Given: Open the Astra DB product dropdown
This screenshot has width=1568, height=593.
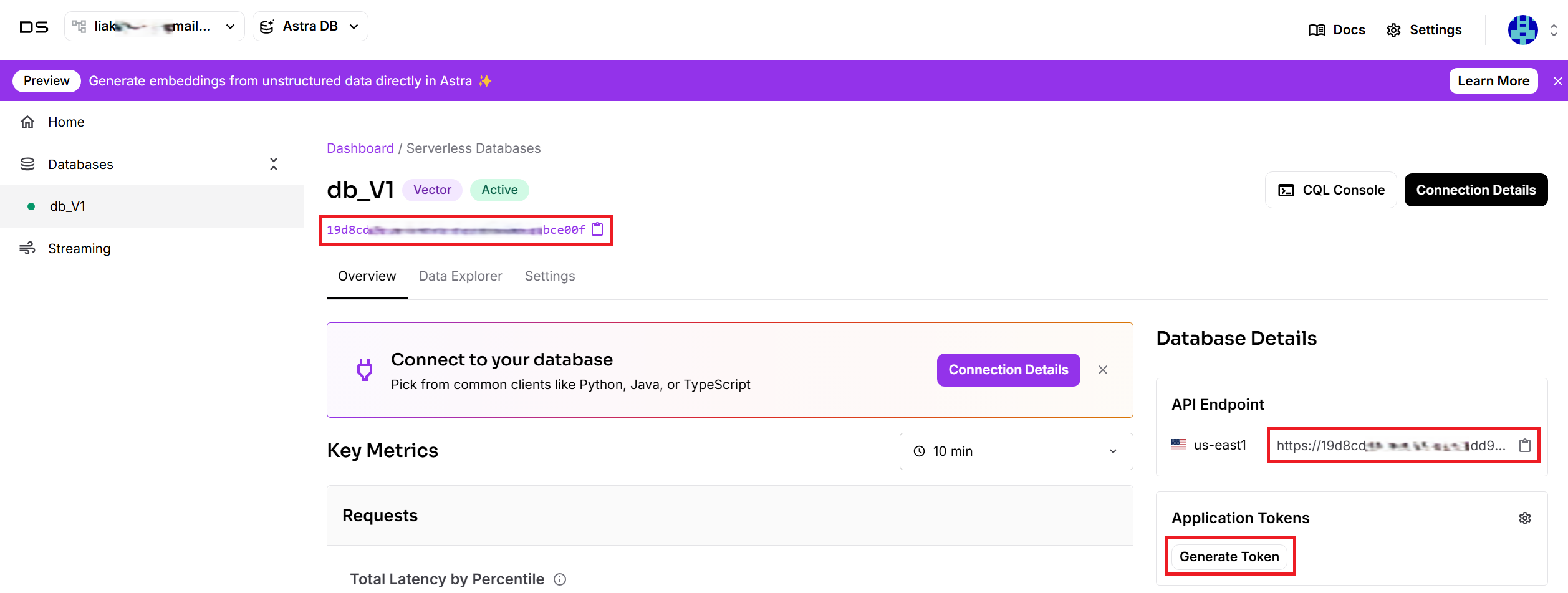Looking at the screenshot, I should click(x=310, y=26).
